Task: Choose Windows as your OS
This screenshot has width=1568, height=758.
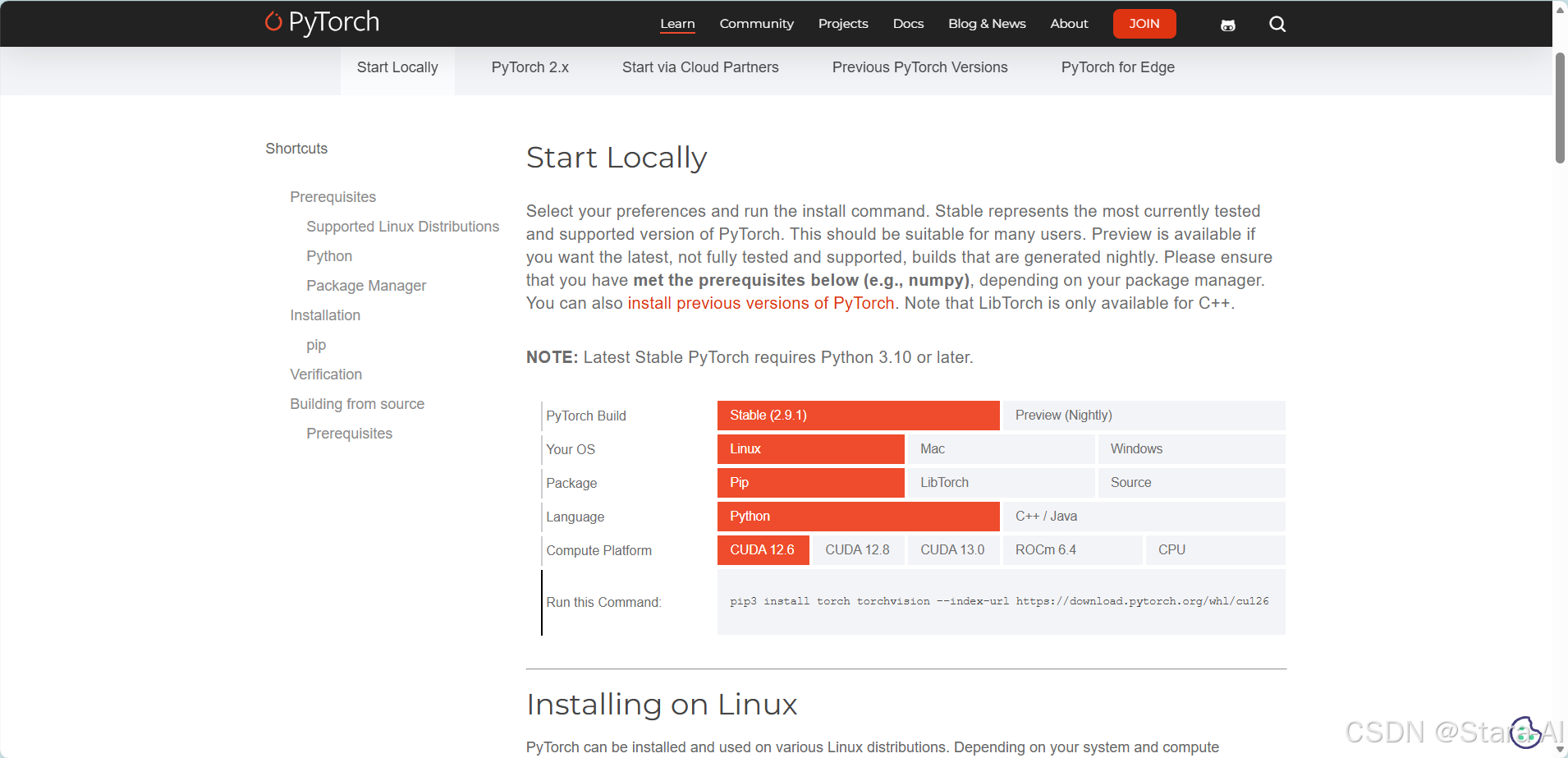Action: [1191, 449]
